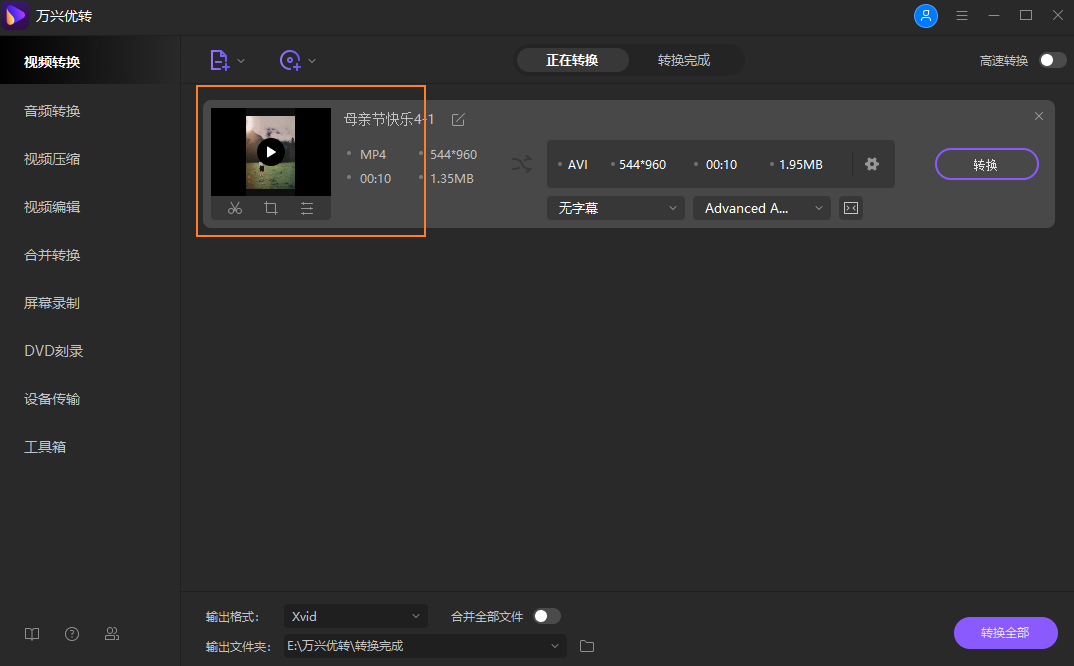The image size is (1074, 666).
Task: Click the add file icon in the toolbar
Action: coord(220,60)
